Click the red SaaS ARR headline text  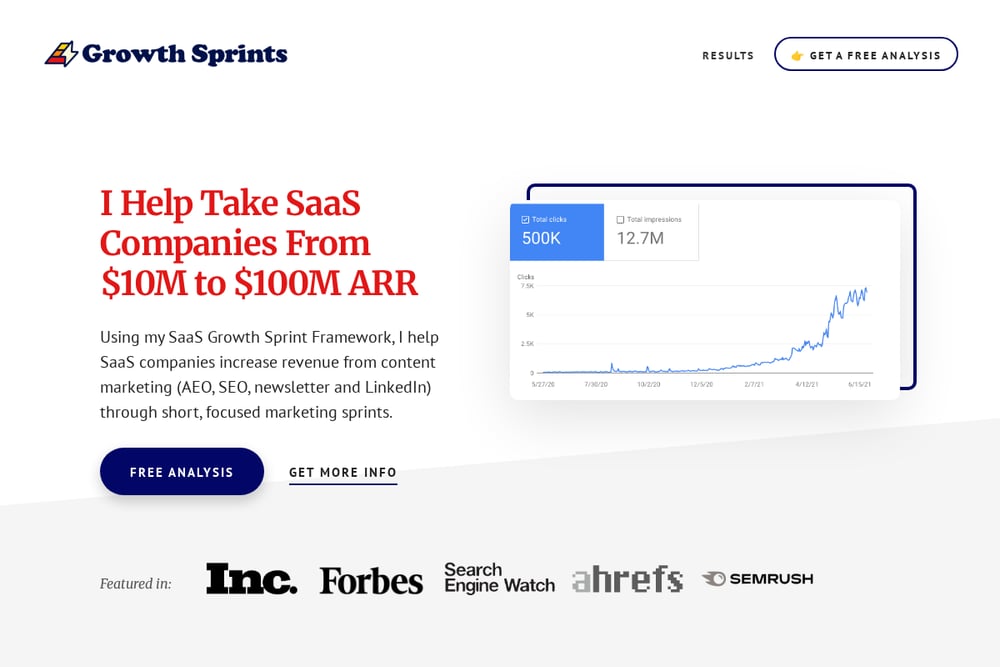coord(259,243)
